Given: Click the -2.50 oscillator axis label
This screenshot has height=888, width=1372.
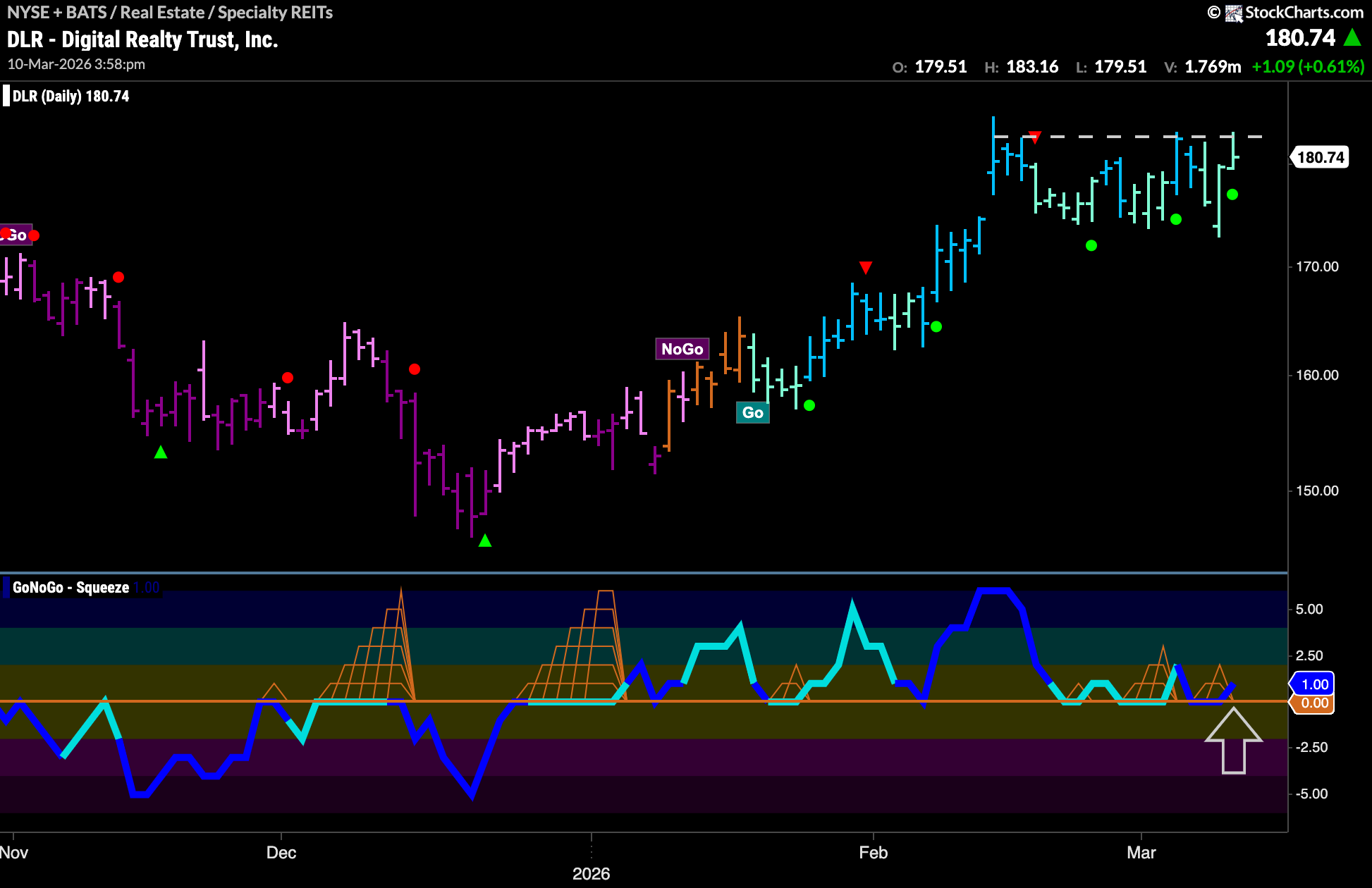Looking at the screenshot, I should click(1312, 747).
